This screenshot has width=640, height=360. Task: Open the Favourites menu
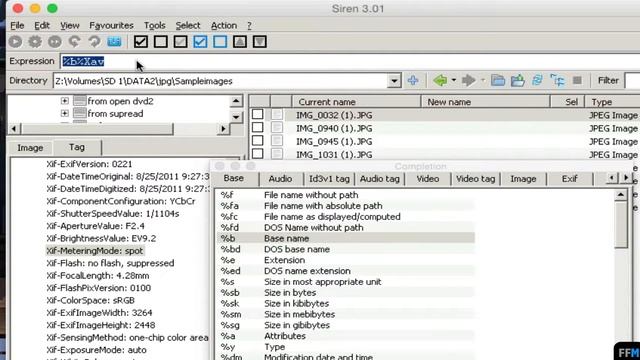pyautogui.click(x=111, y=25)
